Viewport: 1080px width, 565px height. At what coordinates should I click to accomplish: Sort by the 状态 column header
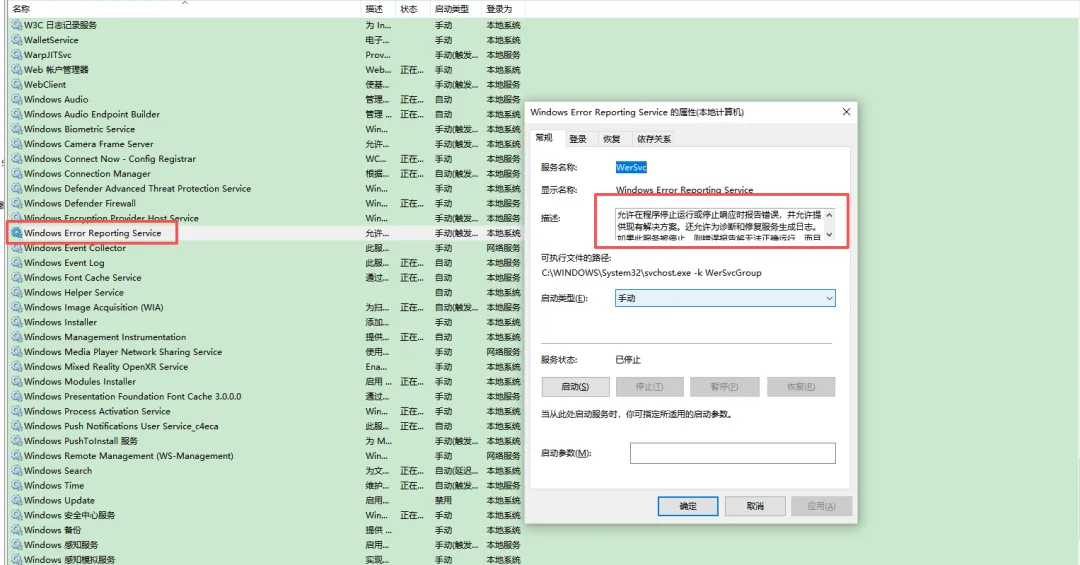coord(413,9)
